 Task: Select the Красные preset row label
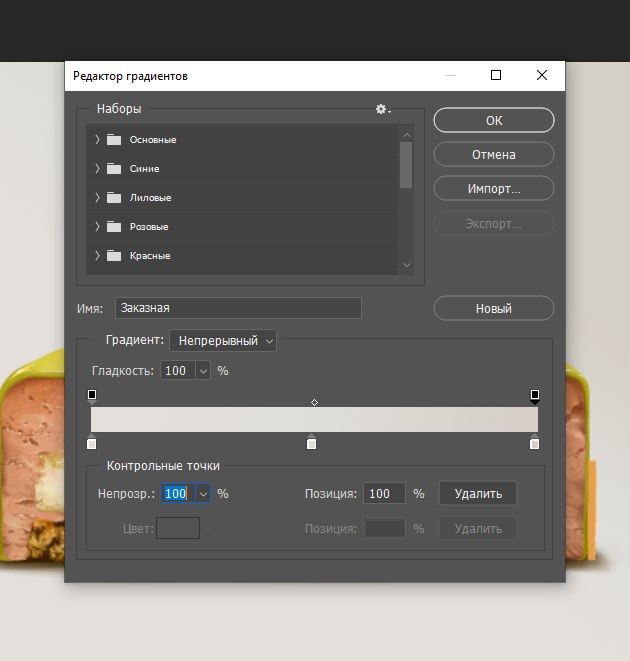pos(150,256)
